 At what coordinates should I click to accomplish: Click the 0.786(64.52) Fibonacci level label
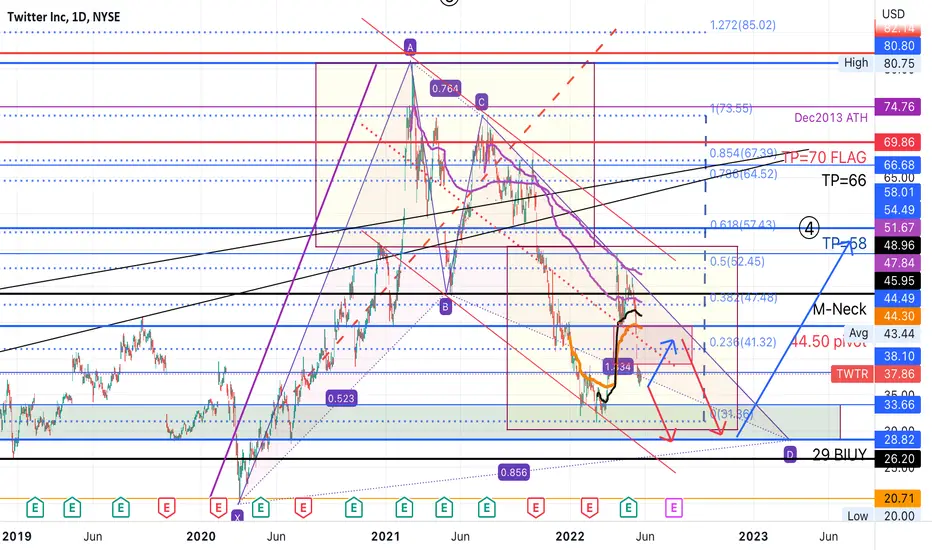(743, 174)
